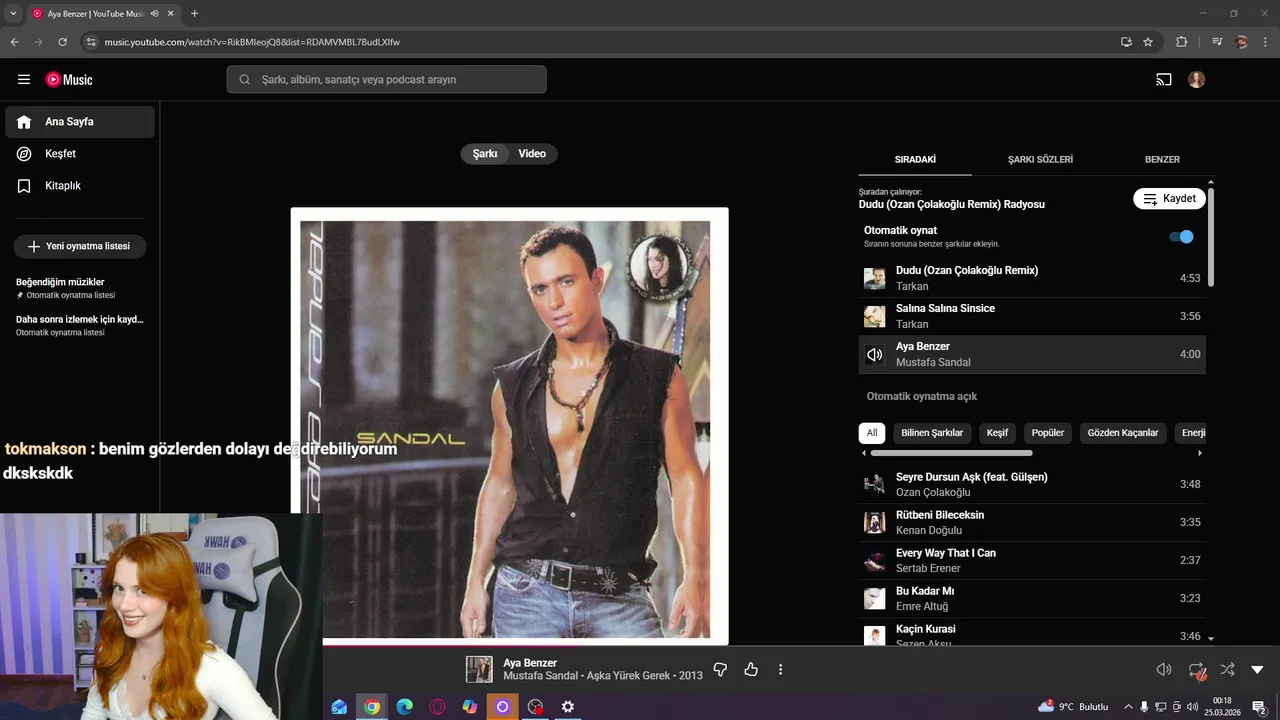Open the cast to device icon
The width and height of the screenshot is (1280, 720).
coord(1164,80)
